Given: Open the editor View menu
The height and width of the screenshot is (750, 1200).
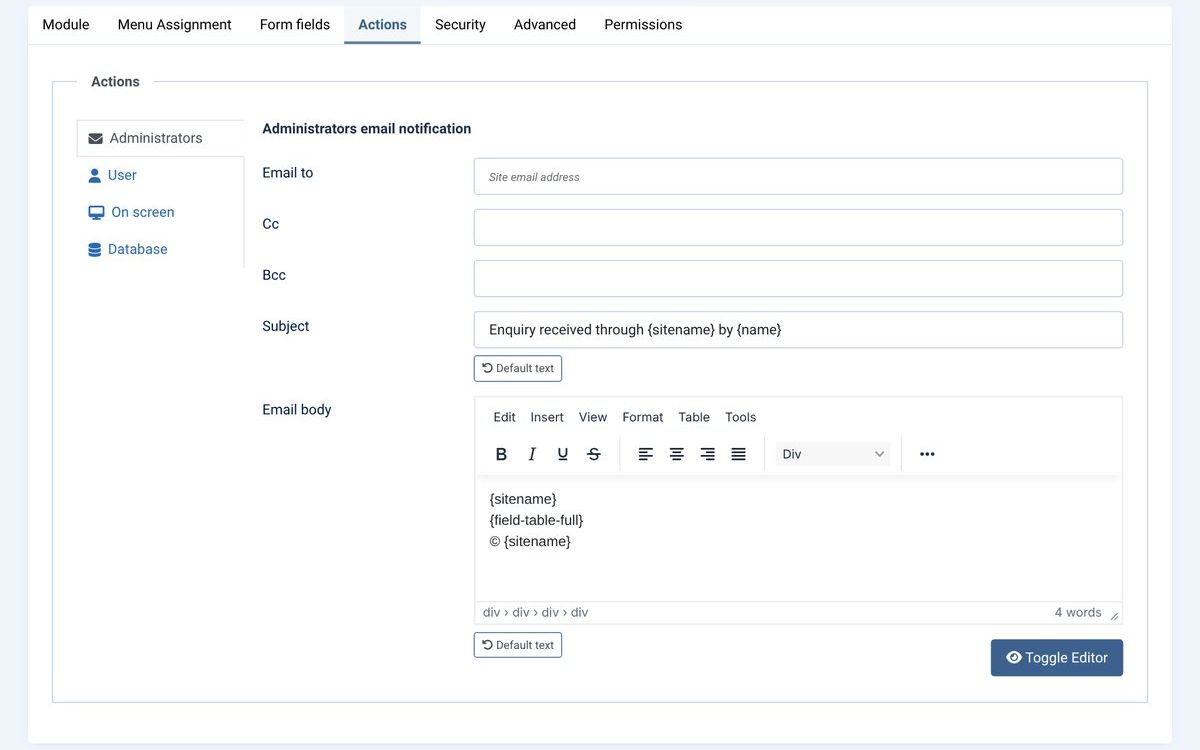Looking at the screenshot, I should [593, 417].
